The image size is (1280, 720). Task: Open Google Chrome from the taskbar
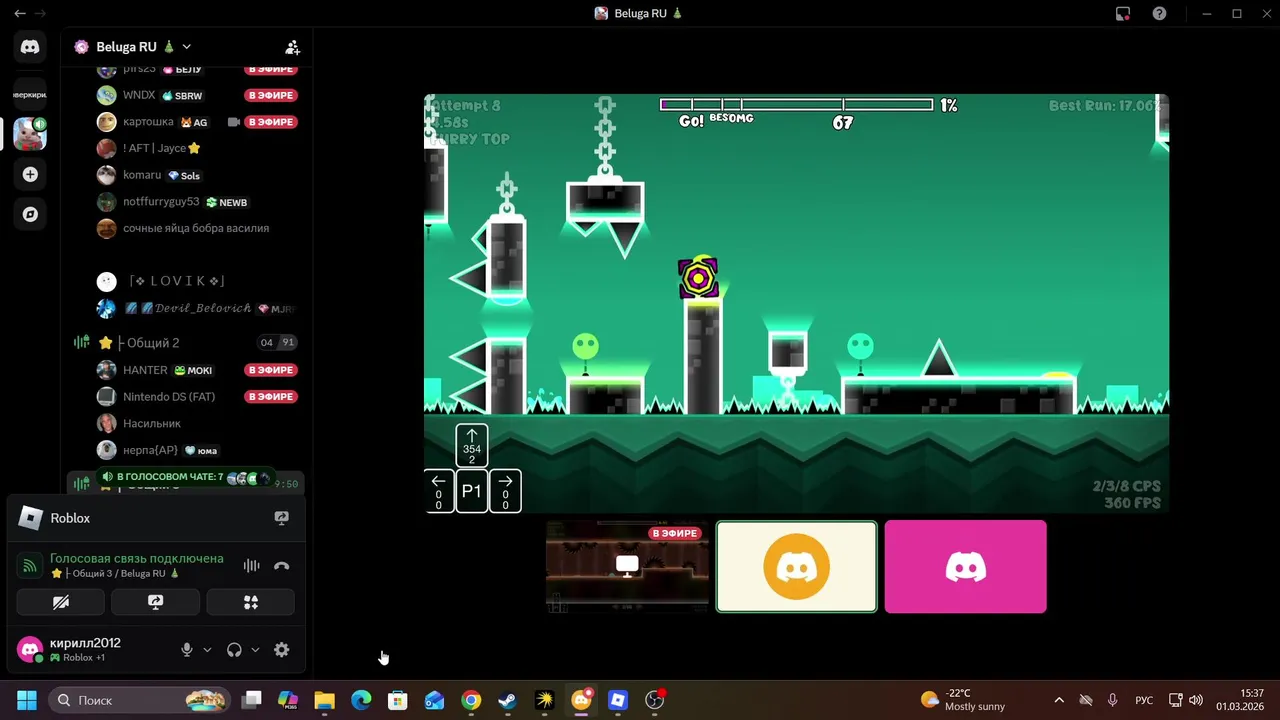[471, 700]
